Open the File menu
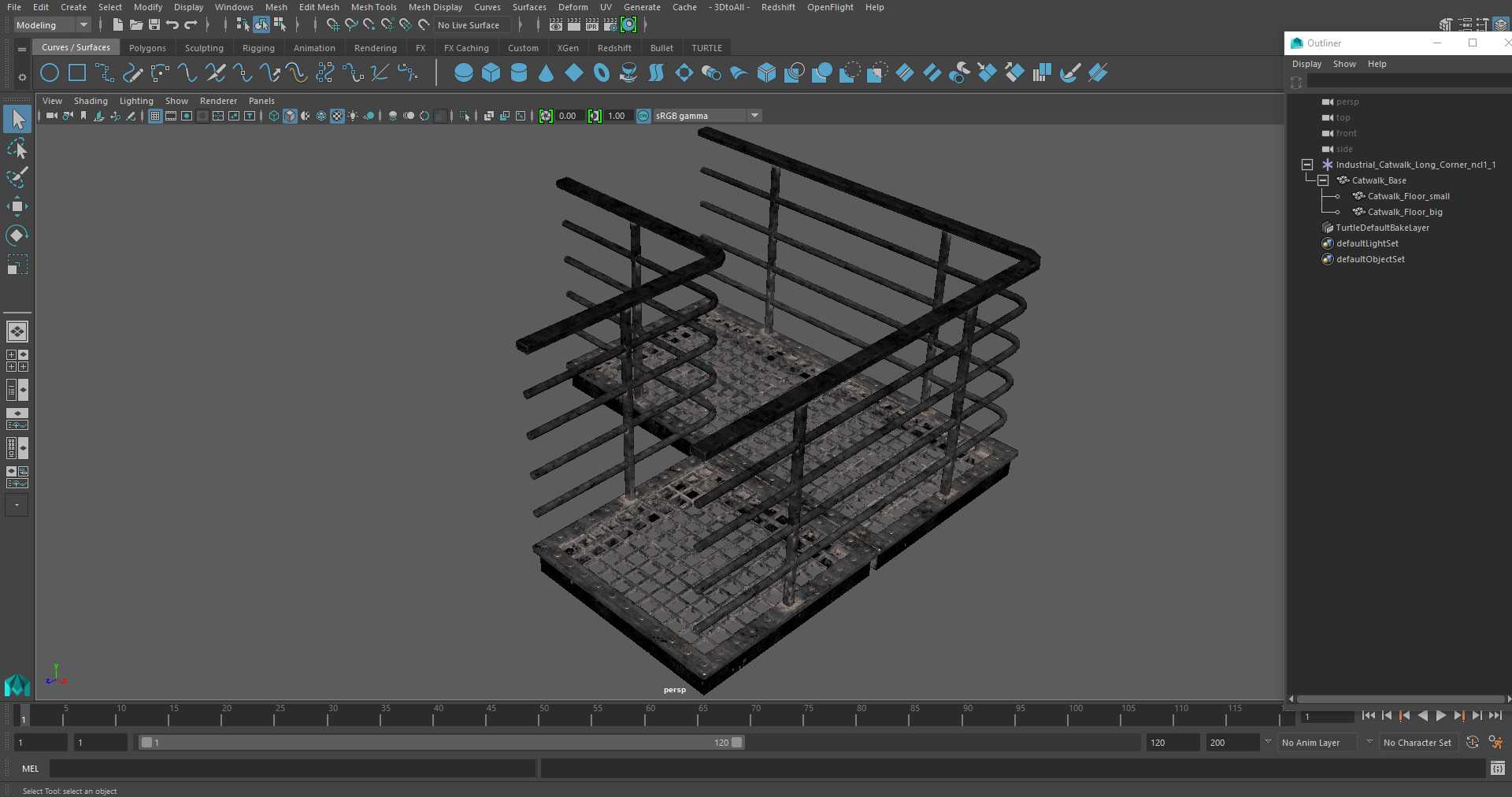This screenshot has width=1512, height=797. tap(14, 7)
